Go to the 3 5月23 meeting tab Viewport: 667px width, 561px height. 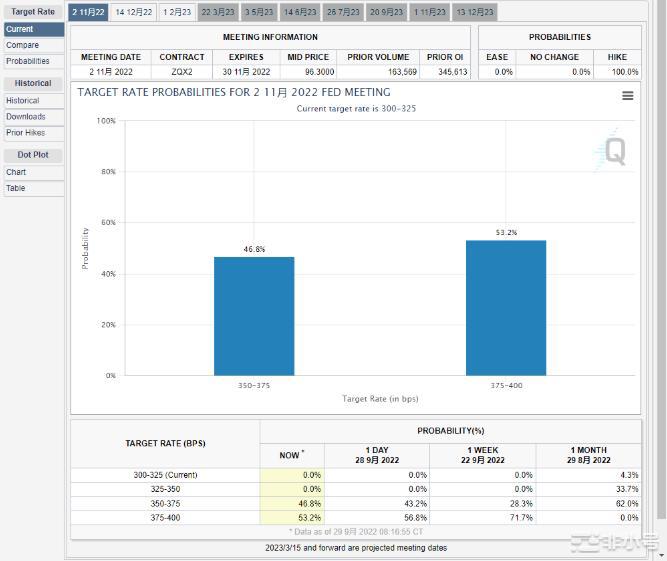(258, 12)
